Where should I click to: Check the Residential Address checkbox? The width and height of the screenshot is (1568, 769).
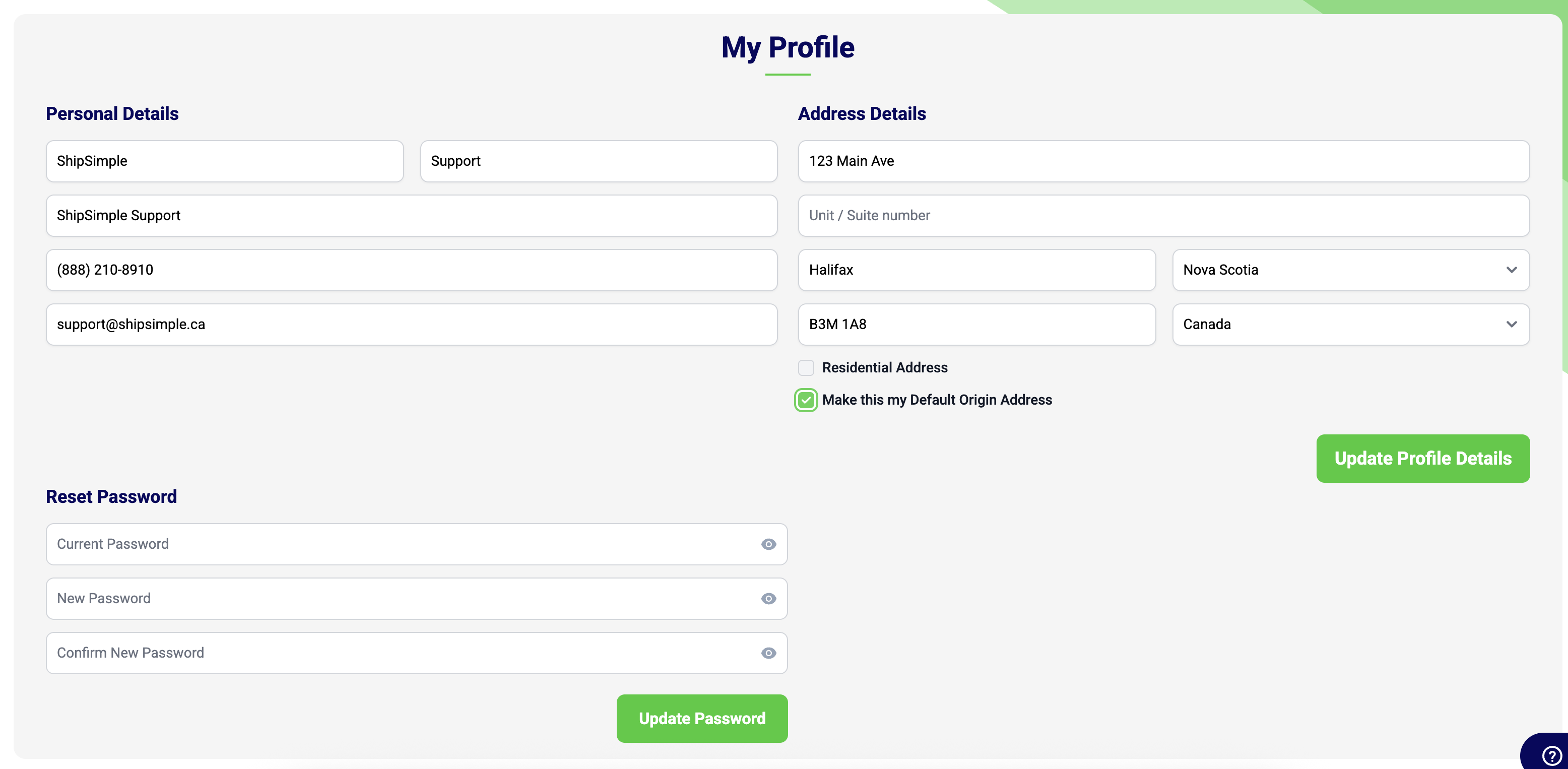click(x=806, y=368)
